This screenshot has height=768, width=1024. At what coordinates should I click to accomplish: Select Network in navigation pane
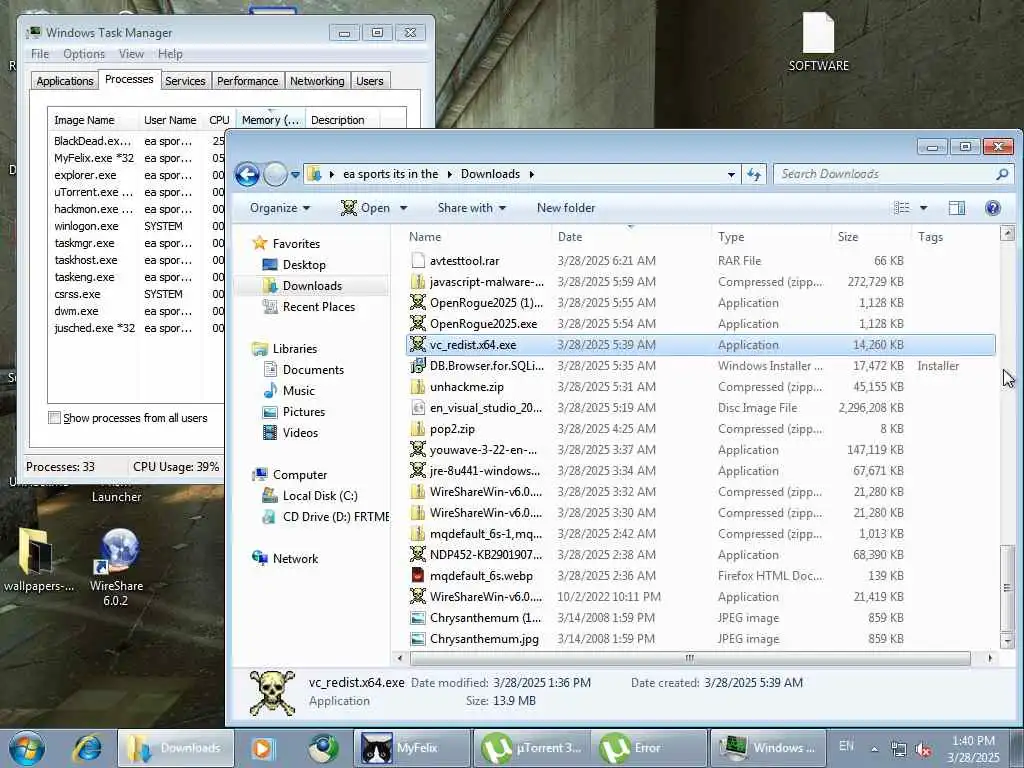[295, 558]
